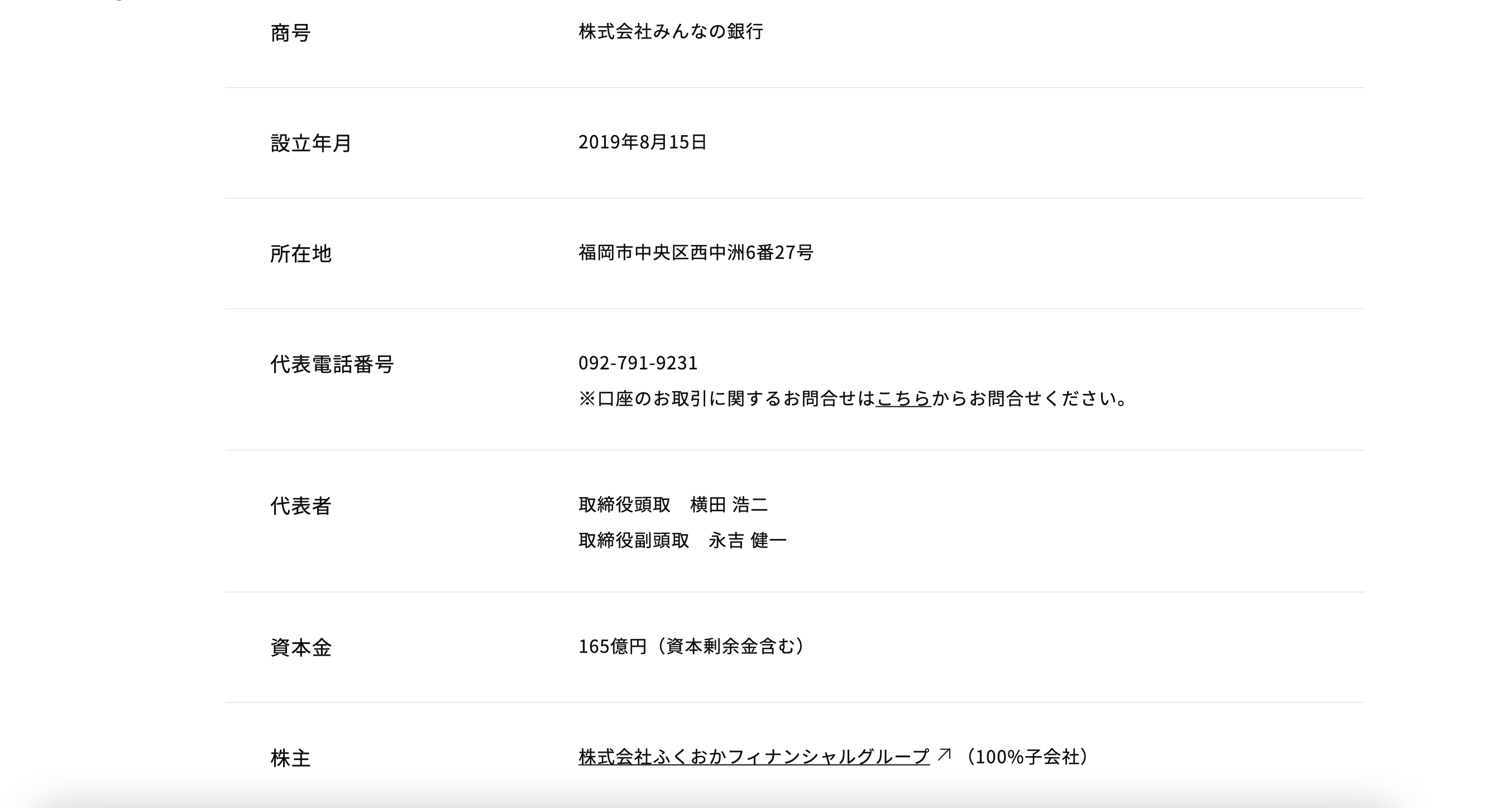Viewport: 1512px width, 808px height.
Task: Select the 代表電話番号 row label
Action: tap(332, 364)
